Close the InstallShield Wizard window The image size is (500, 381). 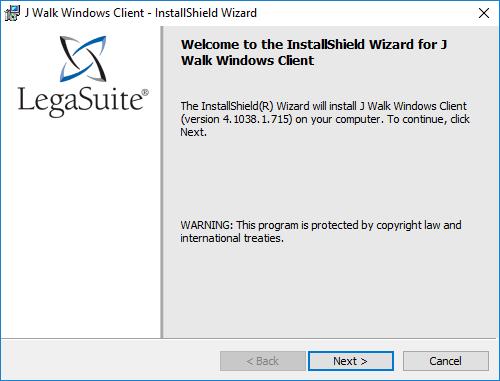pos(484,13)
